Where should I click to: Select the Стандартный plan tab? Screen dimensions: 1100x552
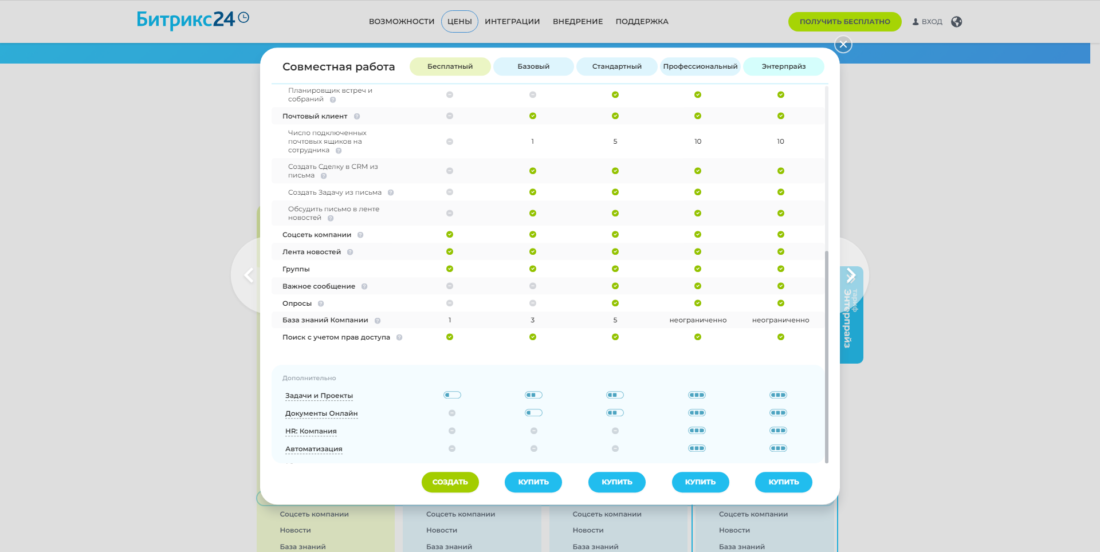click(x=617, y=67)
